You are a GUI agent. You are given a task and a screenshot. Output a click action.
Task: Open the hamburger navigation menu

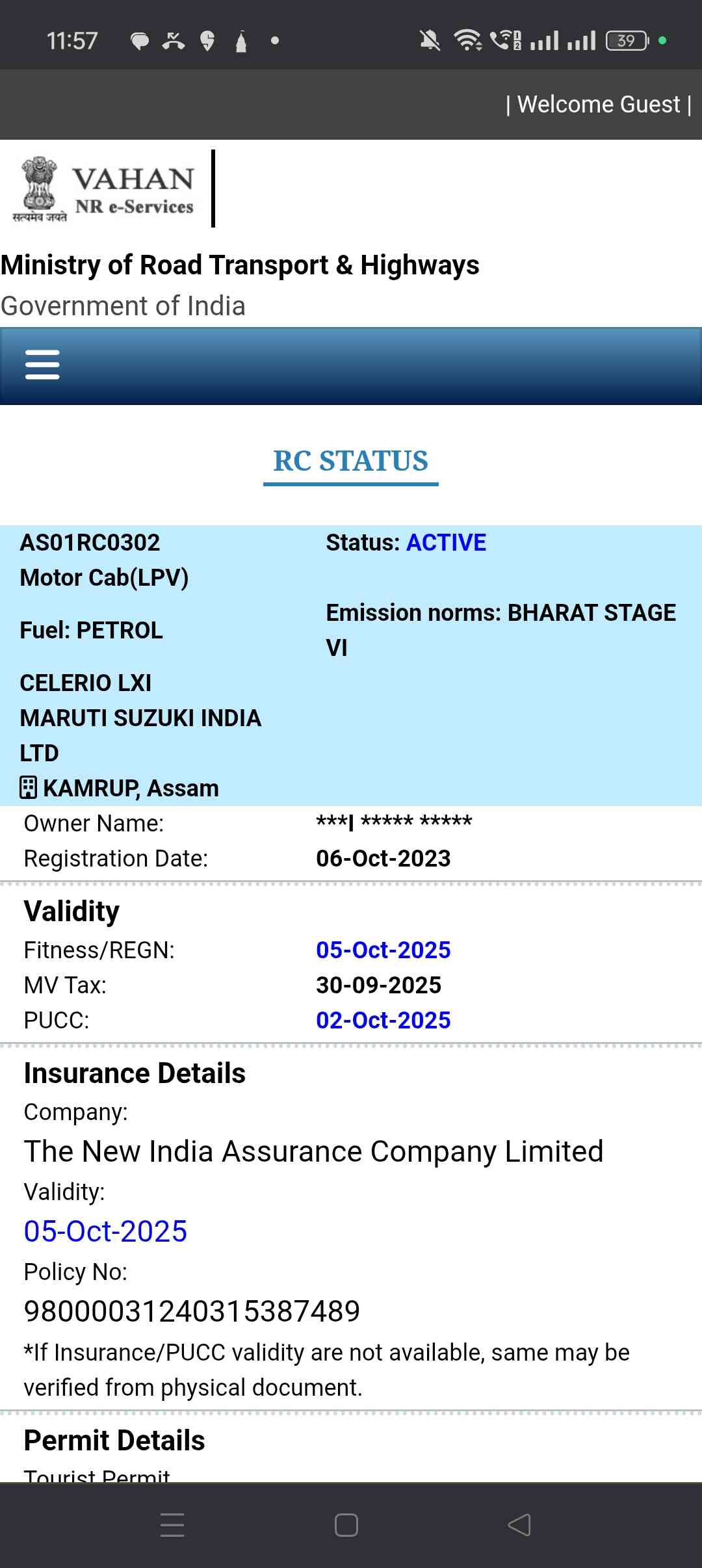(x=42, y=365)
